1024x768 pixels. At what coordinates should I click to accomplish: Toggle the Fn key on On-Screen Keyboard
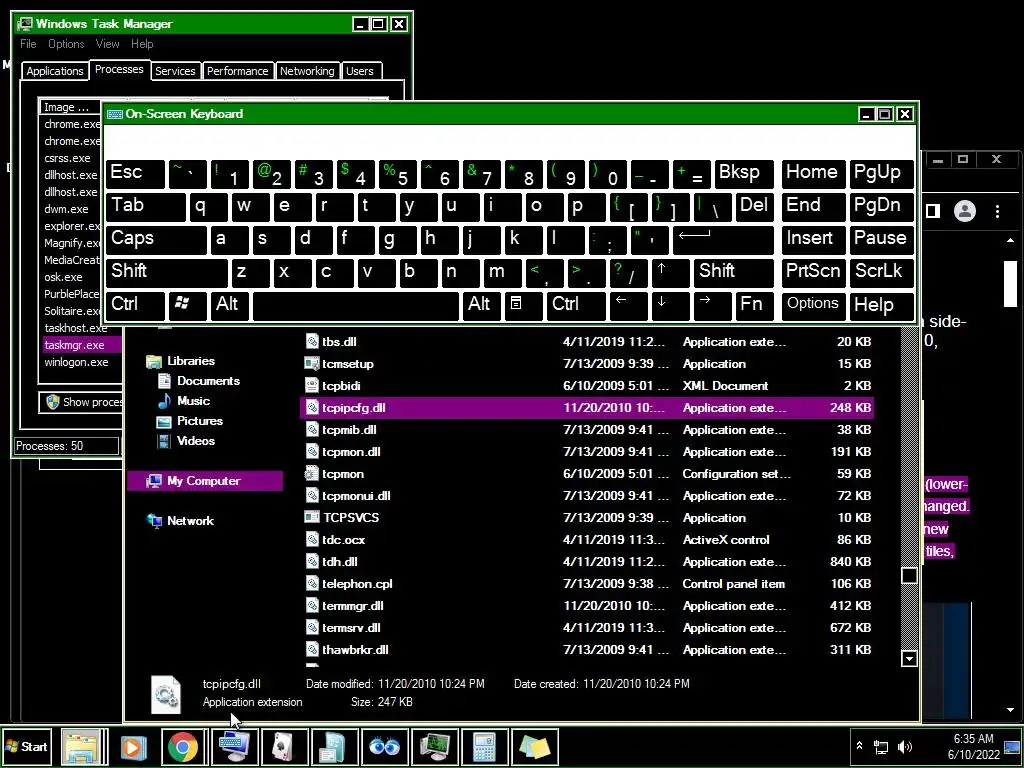(754, 305)
